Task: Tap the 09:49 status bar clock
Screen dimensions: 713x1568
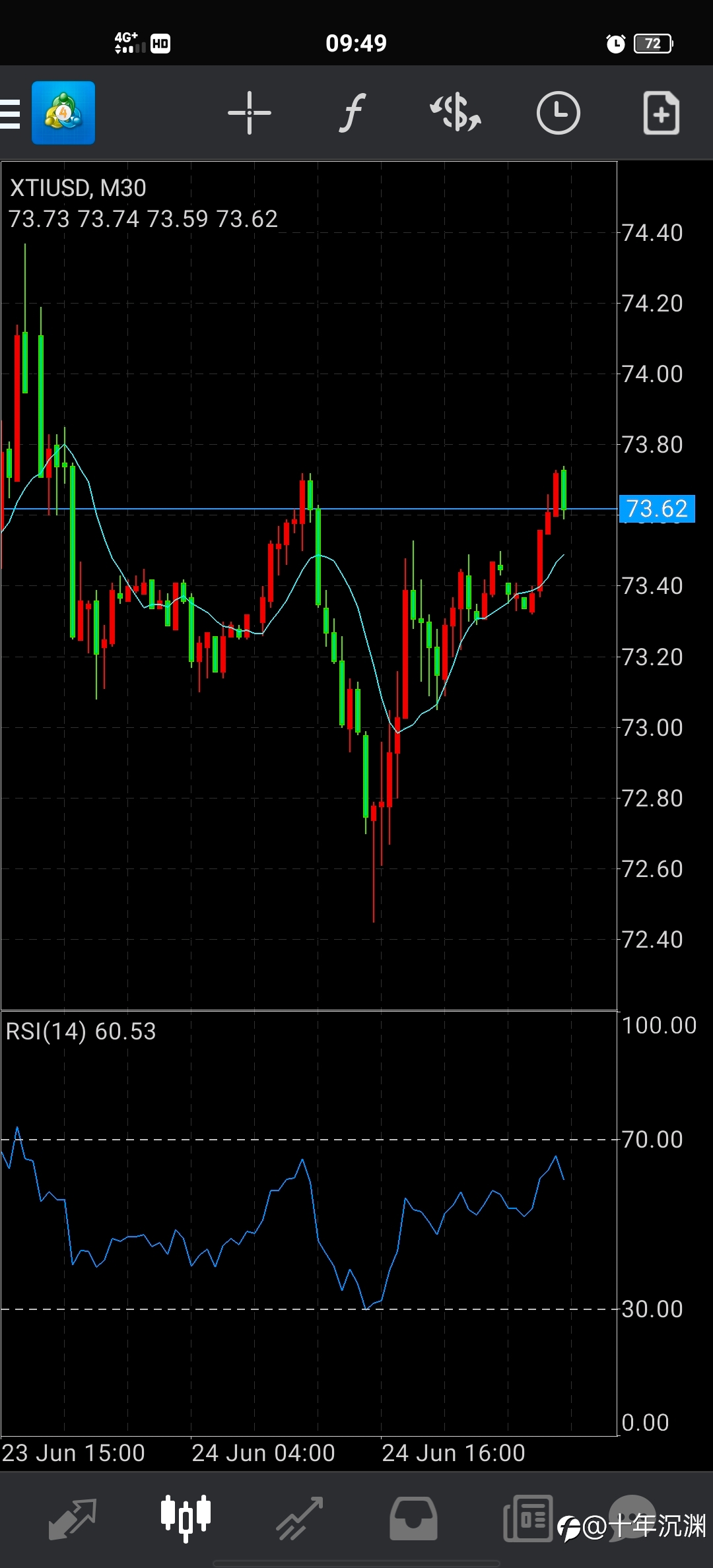Action: tap(356, 44)
